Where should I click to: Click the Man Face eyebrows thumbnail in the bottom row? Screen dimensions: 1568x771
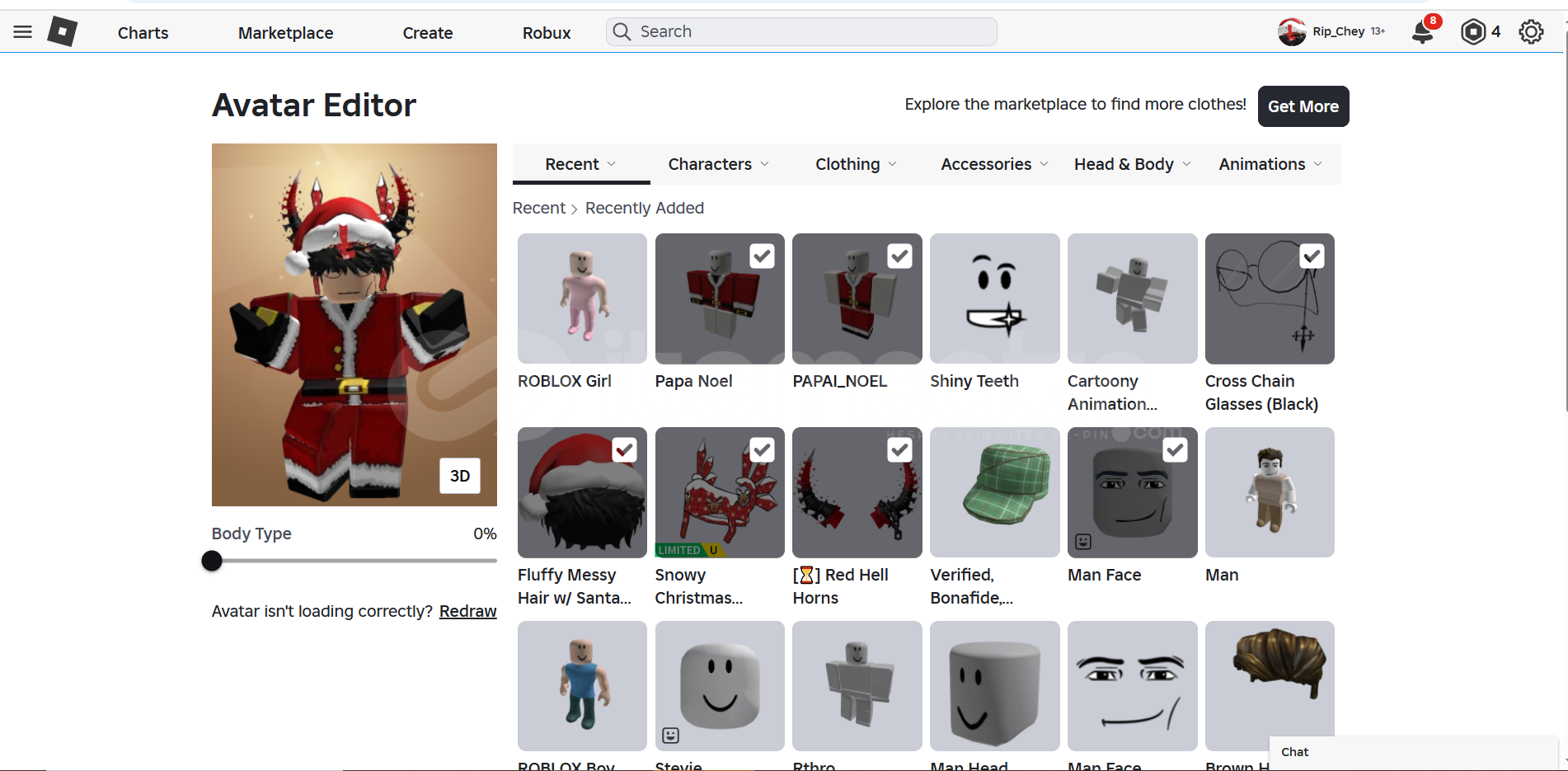pyautogui.click(x=1133, y=686)
